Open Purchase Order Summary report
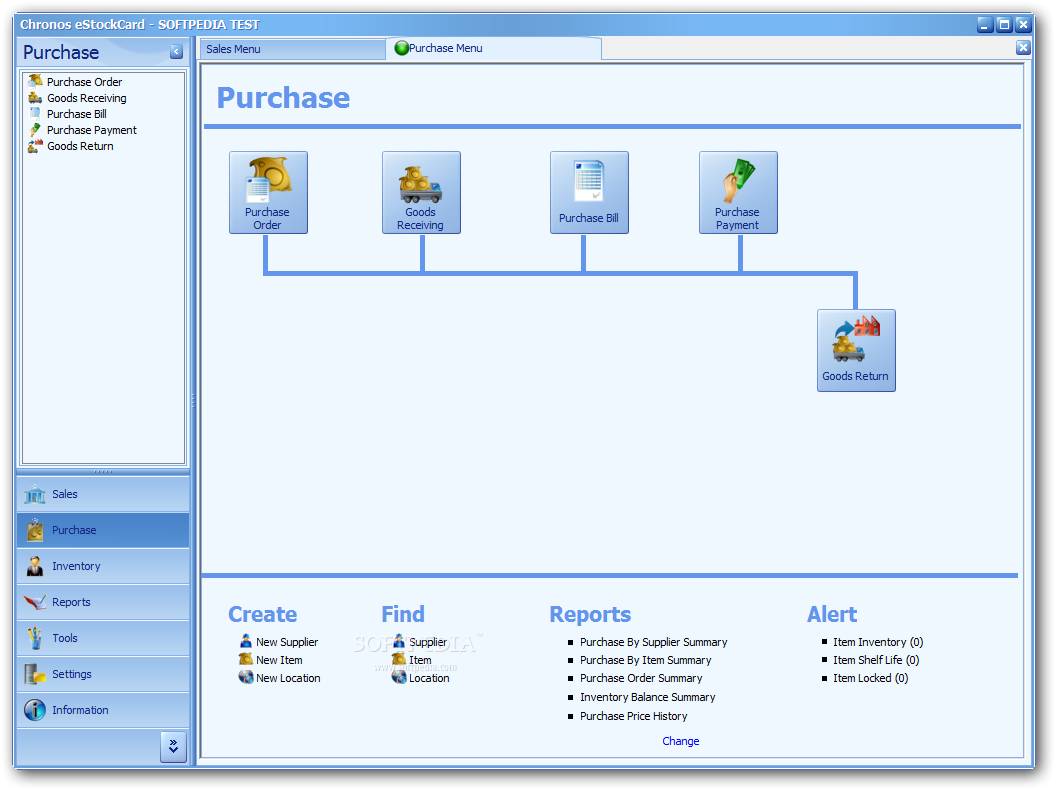 coord(640,678)
